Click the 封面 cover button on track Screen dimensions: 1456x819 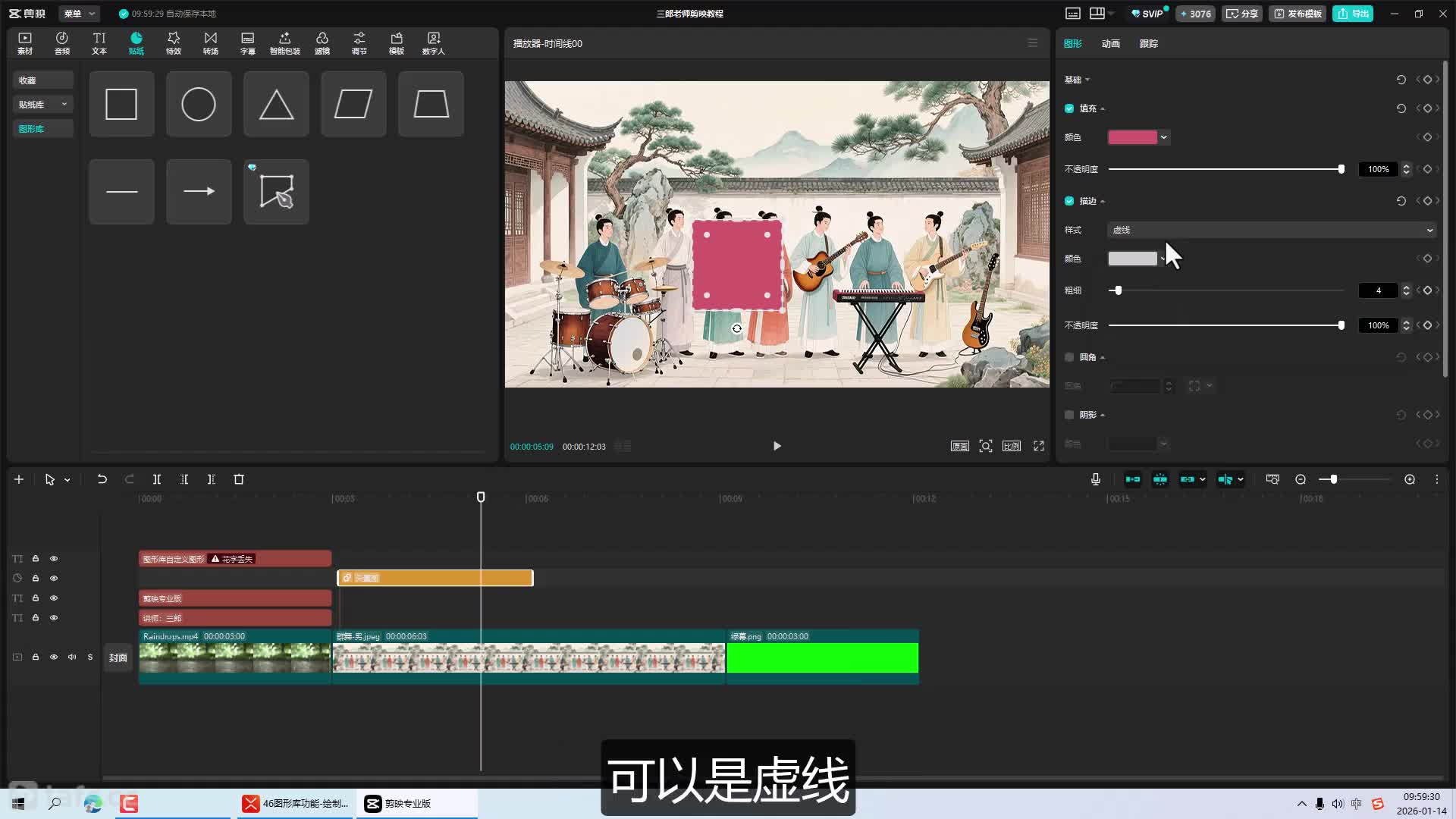tap(118, 657)
